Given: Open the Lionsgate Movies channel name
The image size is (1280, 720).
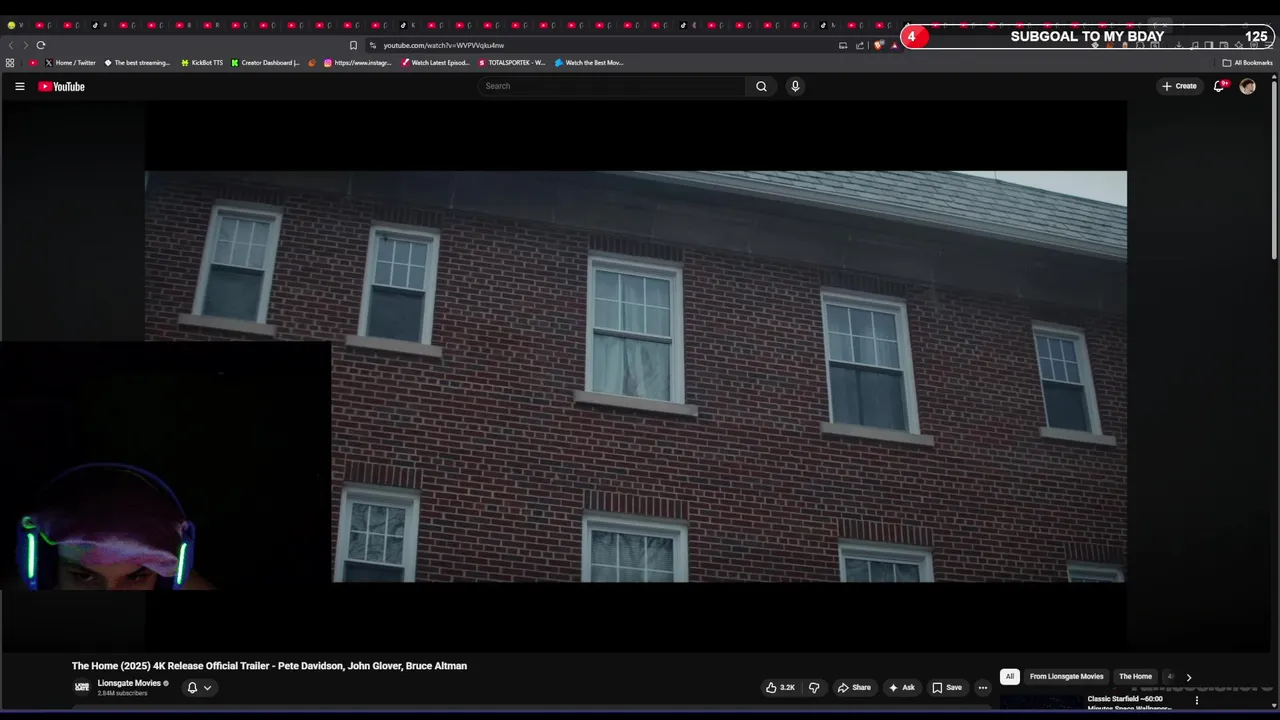Looking at the screenshot, I should pos(129,683).
